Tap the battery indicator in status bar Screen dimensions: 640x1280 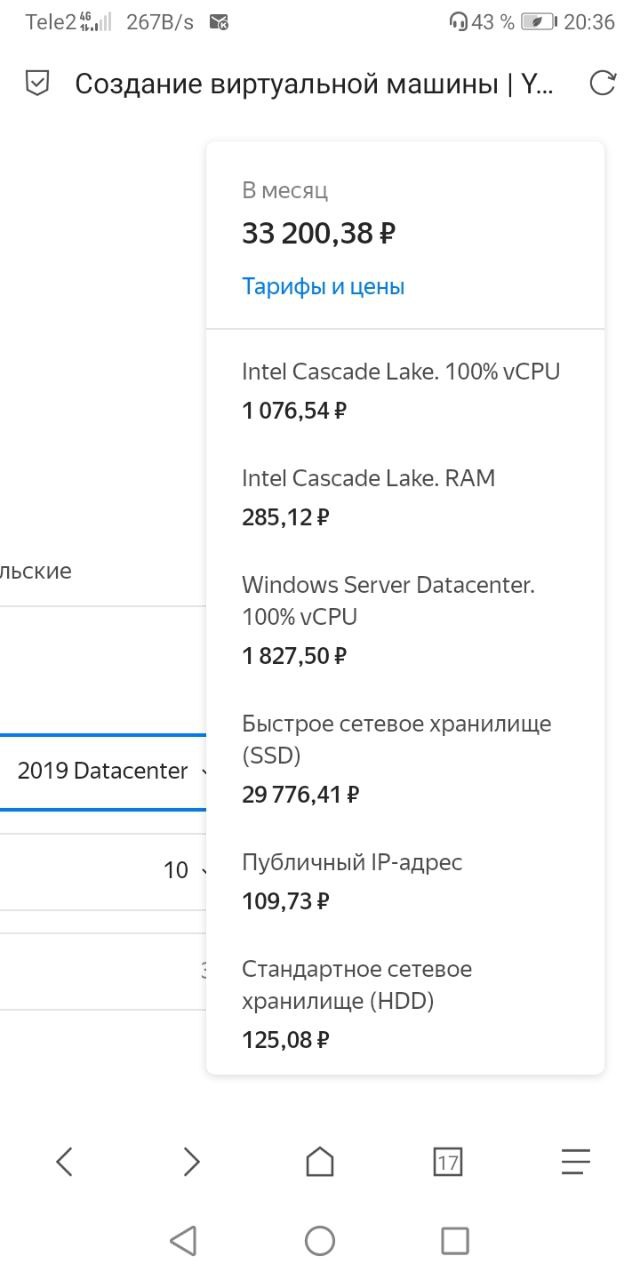click(538, 22)
